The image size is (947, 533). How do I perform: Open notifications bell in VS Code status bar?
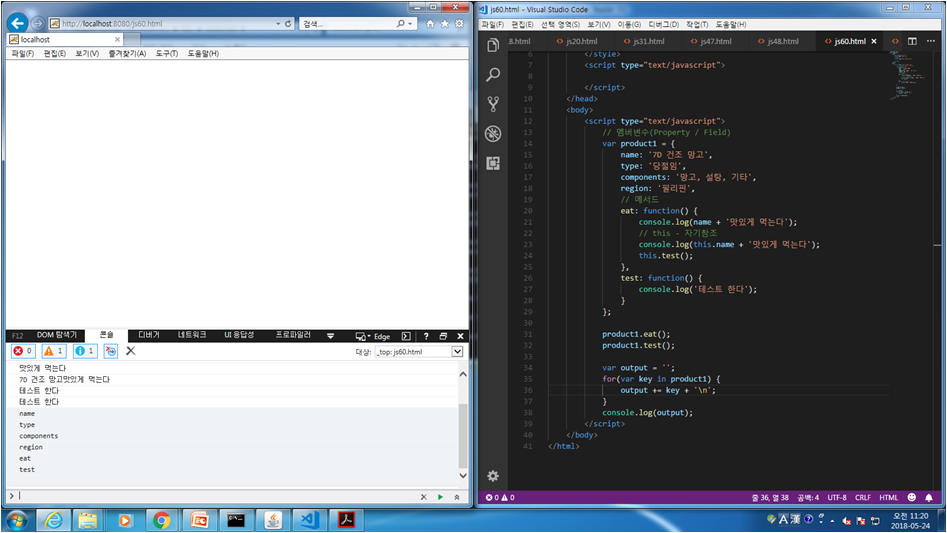tap(929, 497)
